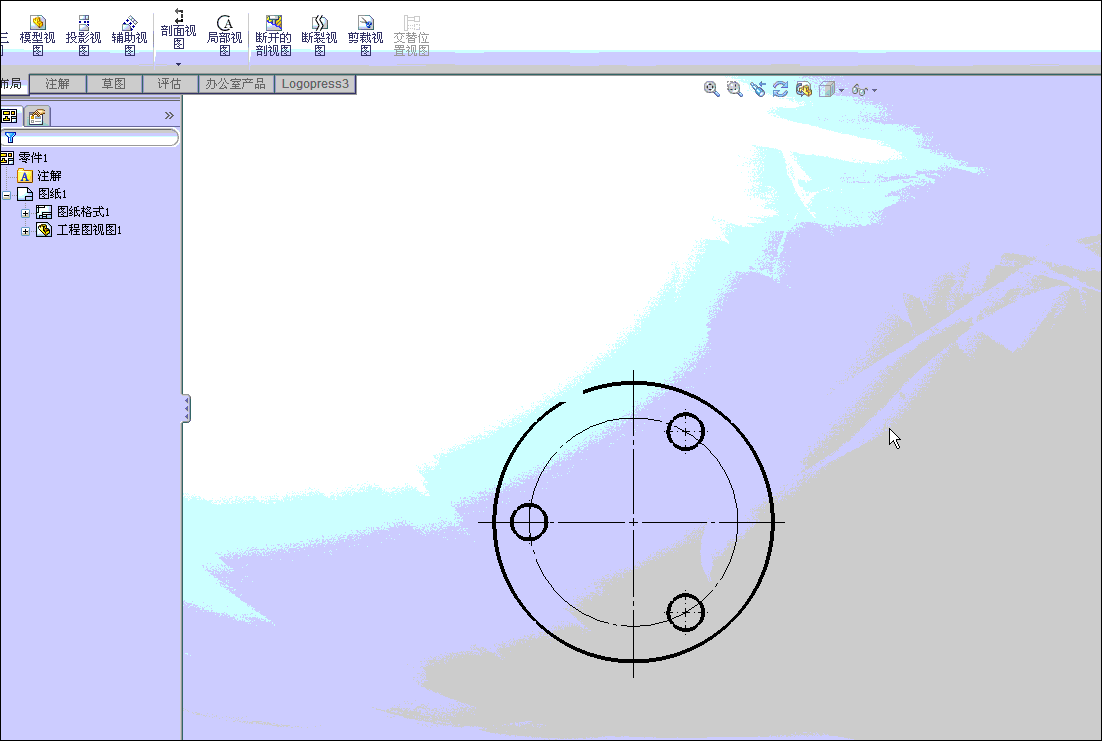Image resolution: width=1102 pixels, height=741 pixels.
Task: Click the Previous View icon
Action: (758, 89)
